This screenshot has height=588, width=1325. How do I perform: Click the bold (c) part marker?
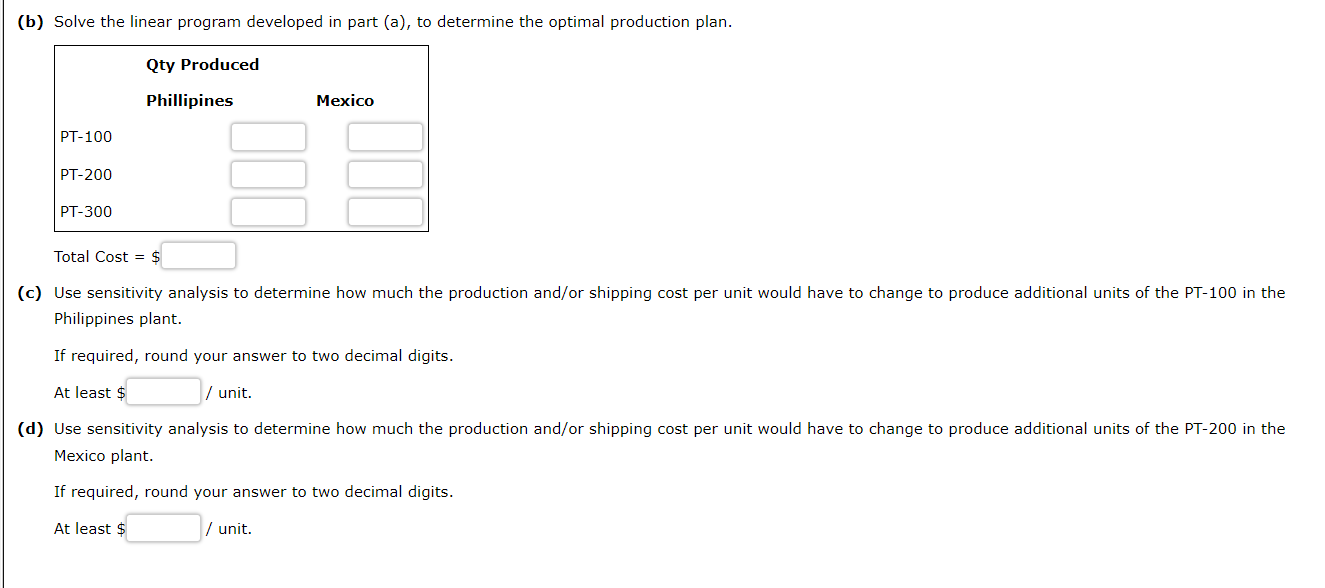click(30, 293)
